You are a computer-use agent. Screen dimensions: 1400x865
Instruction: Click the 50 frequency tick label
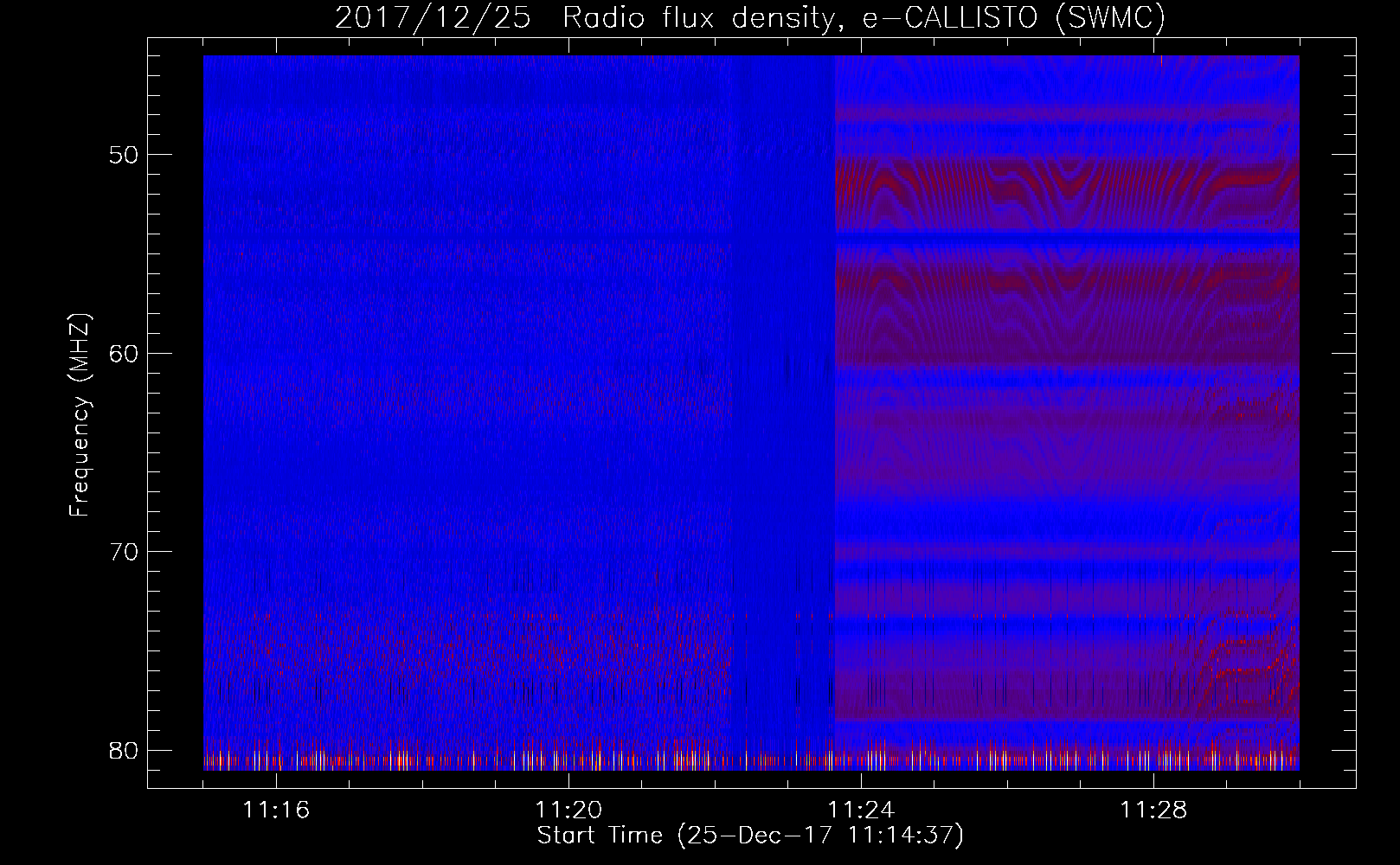click(x=125, y=155)
